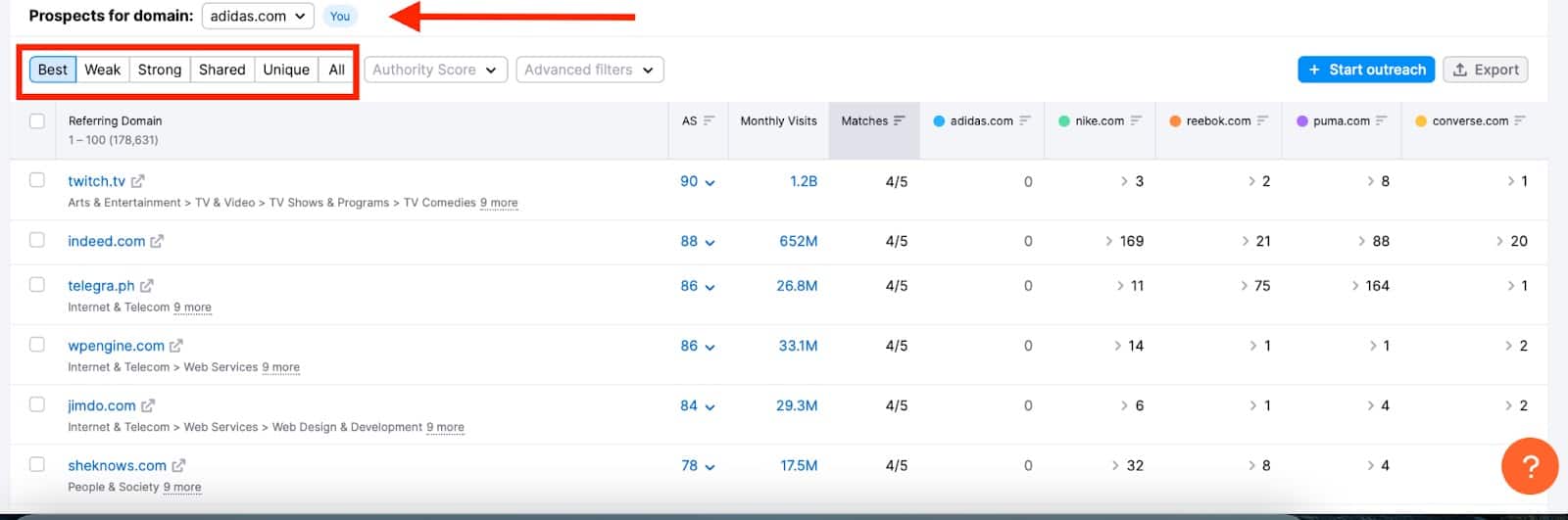Open the jimdo.com domain link
The image size is (1568, 520).
[102, 405]
